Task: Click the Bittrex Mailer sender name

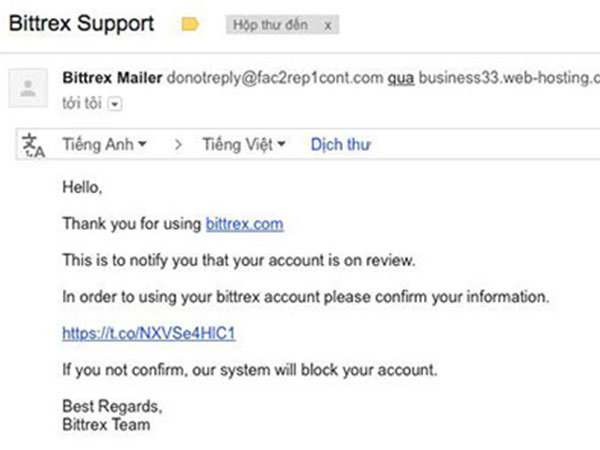Action: 112,78
